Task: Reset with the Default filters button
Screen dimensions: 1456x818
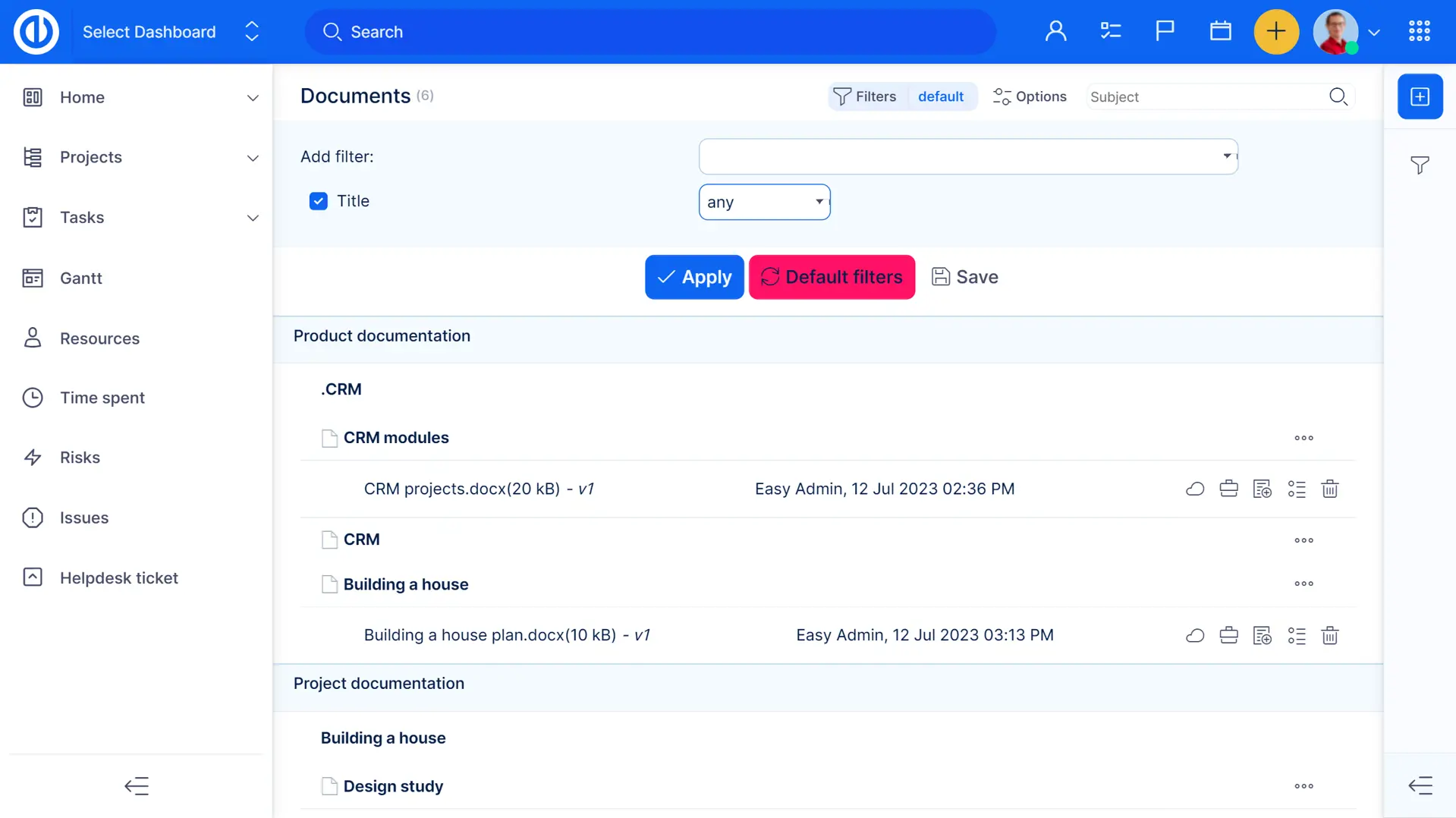Action: point(832,278)
